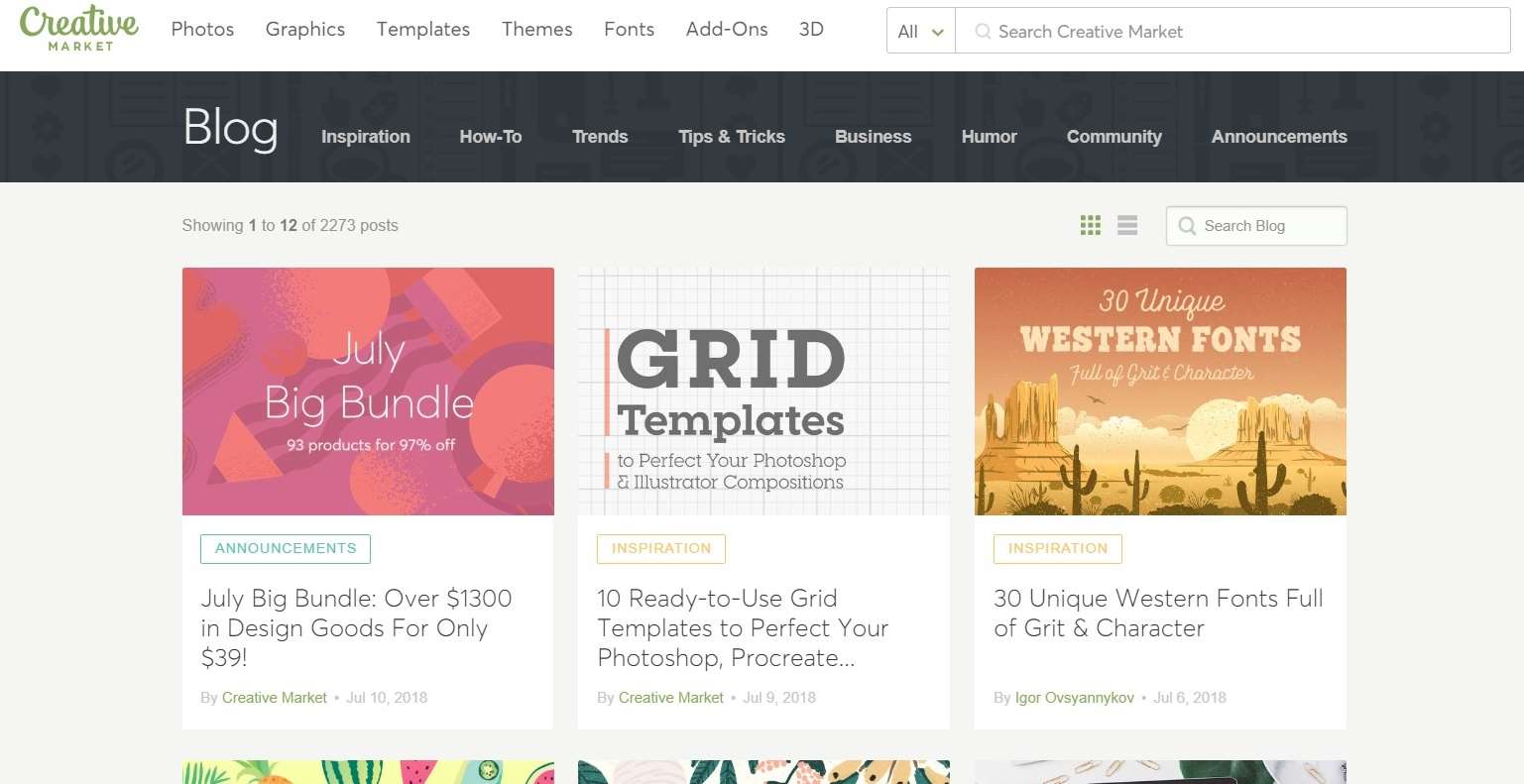The height and width of the screenshot is (784, 1524).
Task: Click the magnifier icon in Search Creative Market
Action: 983,32
